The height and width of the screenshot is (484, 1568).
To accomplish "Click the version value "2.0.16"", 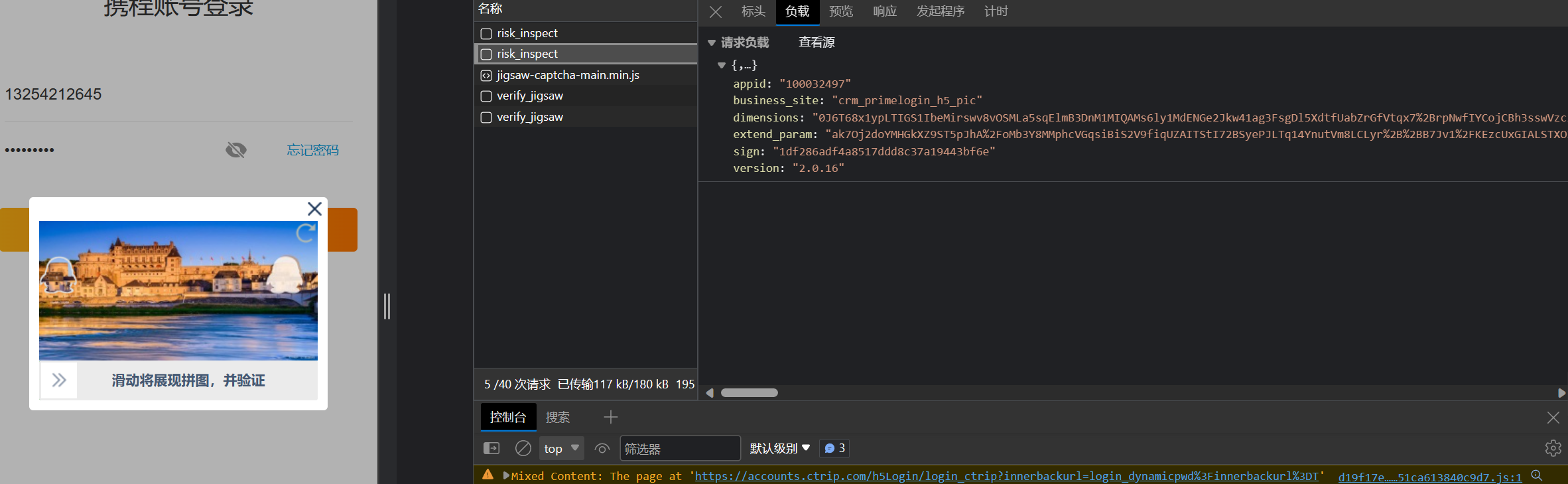I will coord(818,168).
